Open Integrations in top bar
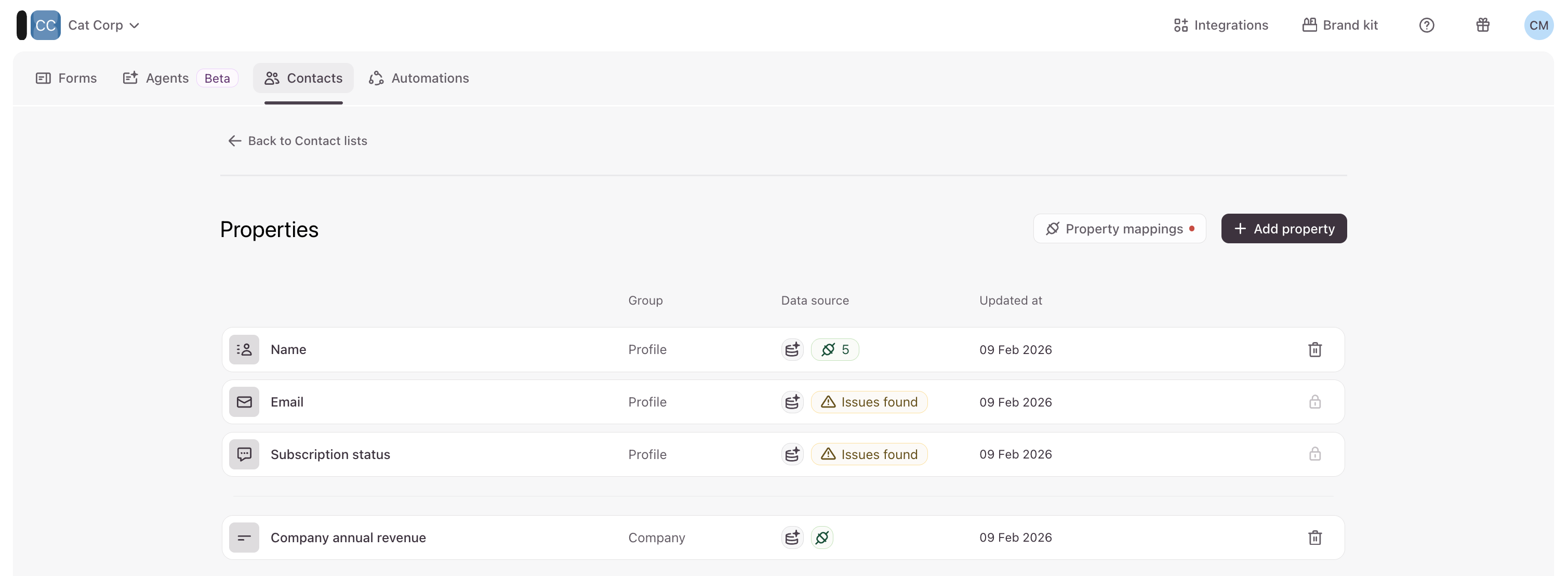Viewport: 1568px width, 576px height. click(x=1220, y=25)
